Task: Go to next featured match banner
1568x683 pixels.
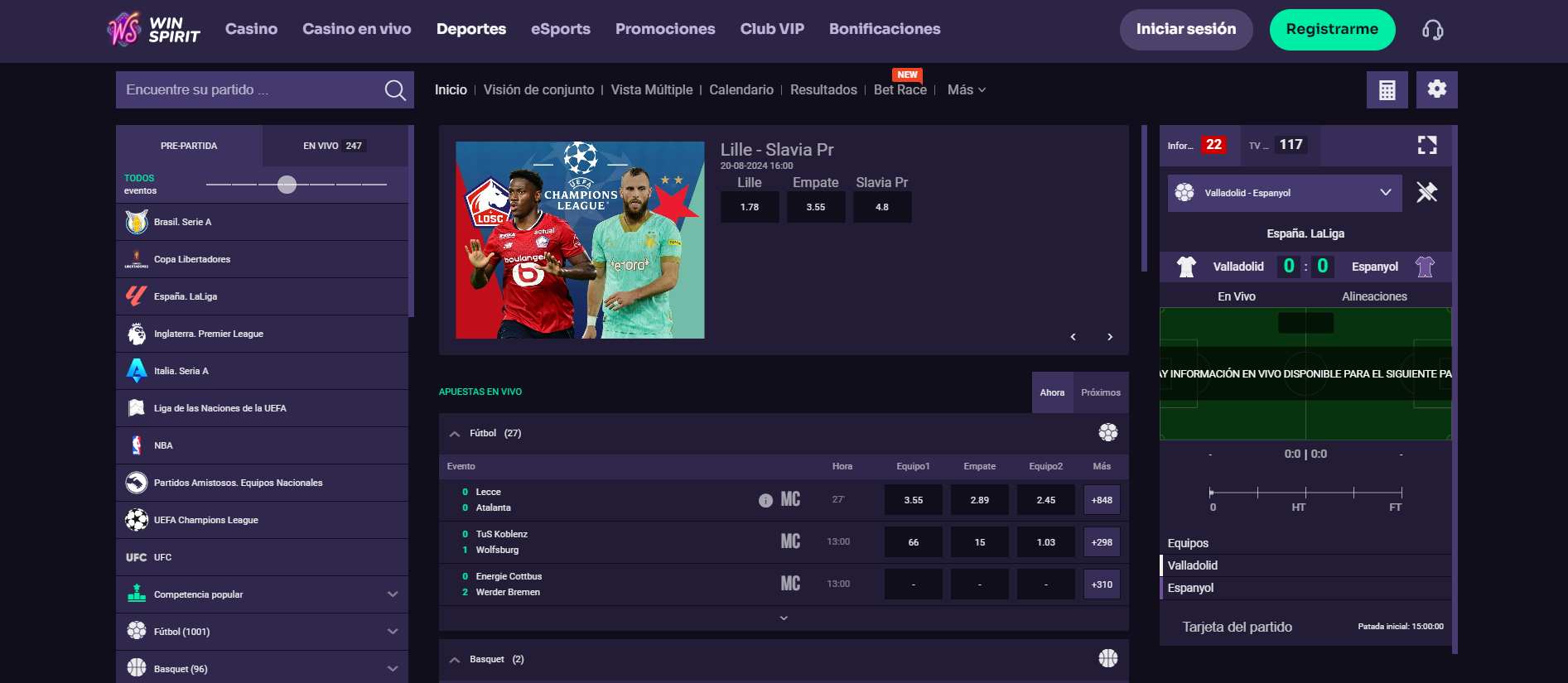Action: (1110, 337)
